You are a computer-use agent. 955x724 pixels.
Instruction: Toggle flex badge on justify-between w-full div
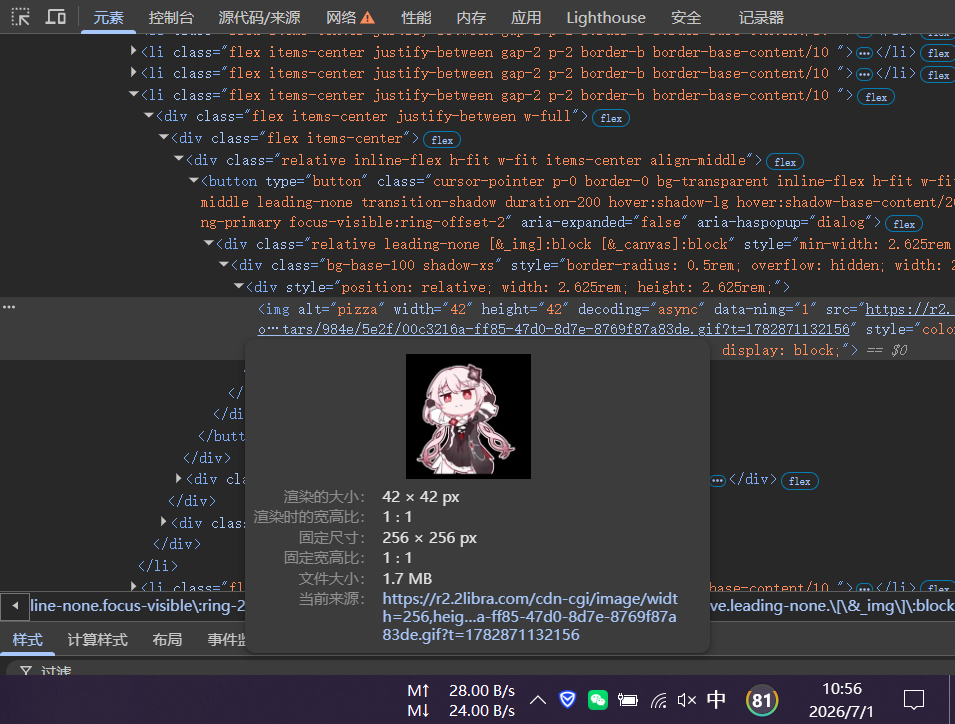[611, 118]
